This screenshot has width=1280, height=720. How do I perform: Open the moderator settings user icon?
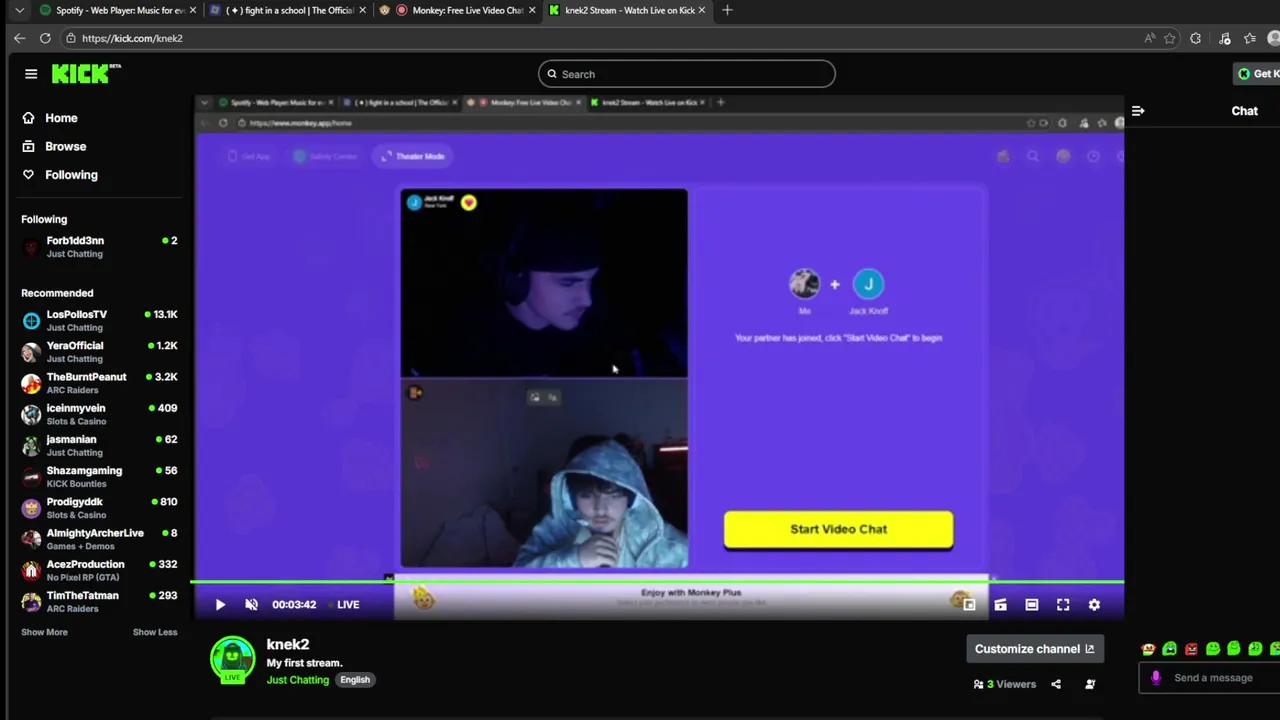point(1090,684)
